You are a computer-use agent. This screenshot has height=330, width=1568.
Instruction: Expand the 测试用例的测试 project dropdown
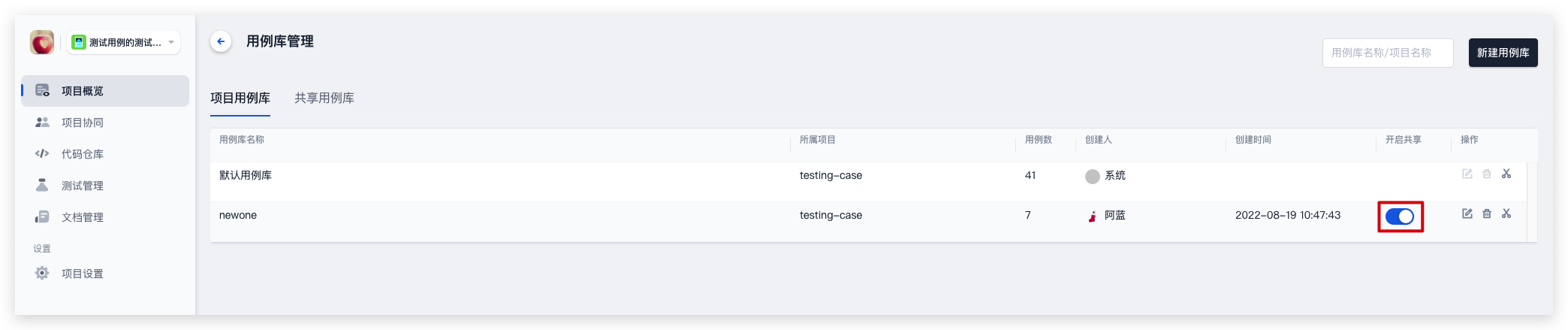click(124, 42)
